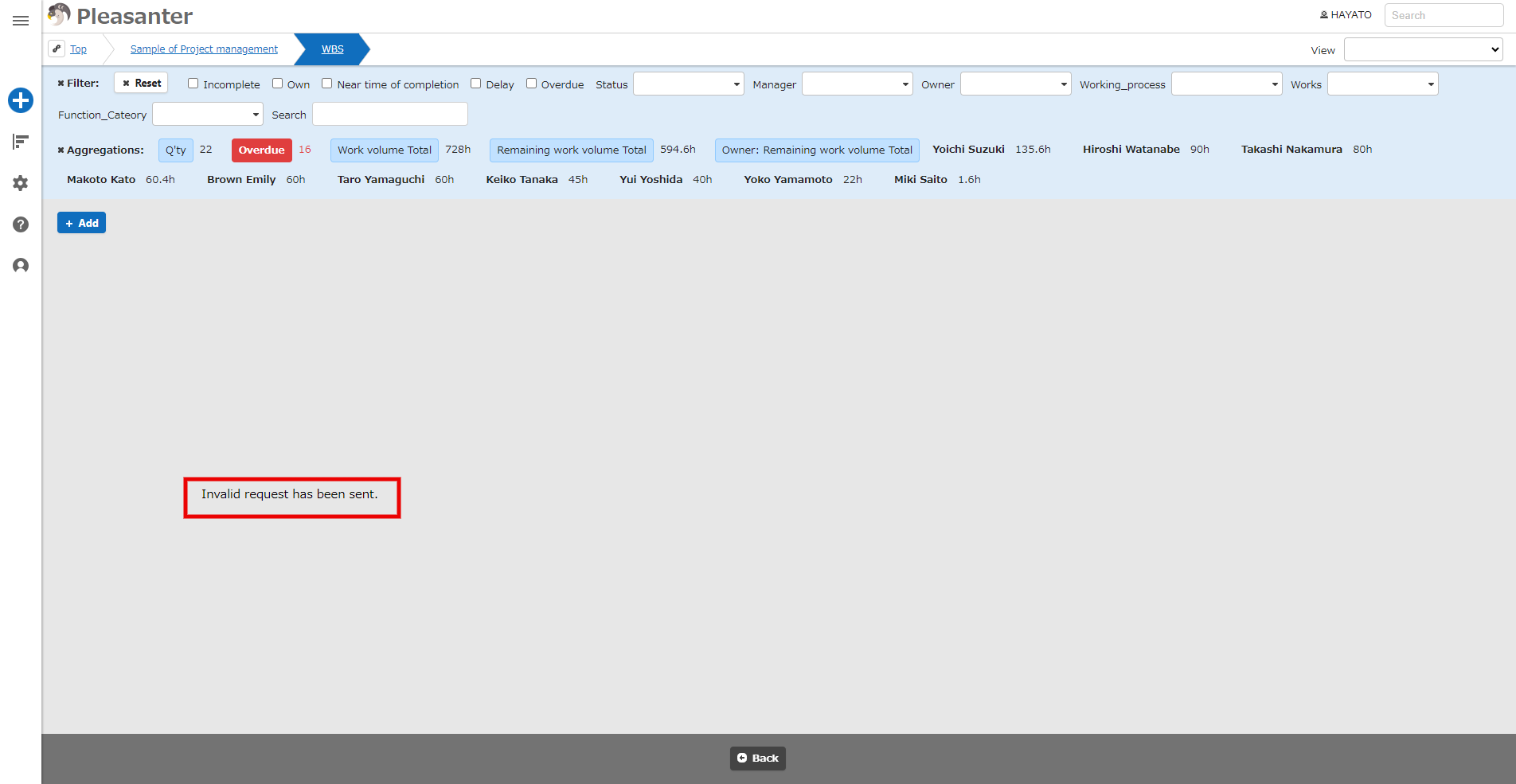Screen dimensions: 1516x784
Task: Select the WBS breadcrumb tab
Action: (x=332, y=49)
